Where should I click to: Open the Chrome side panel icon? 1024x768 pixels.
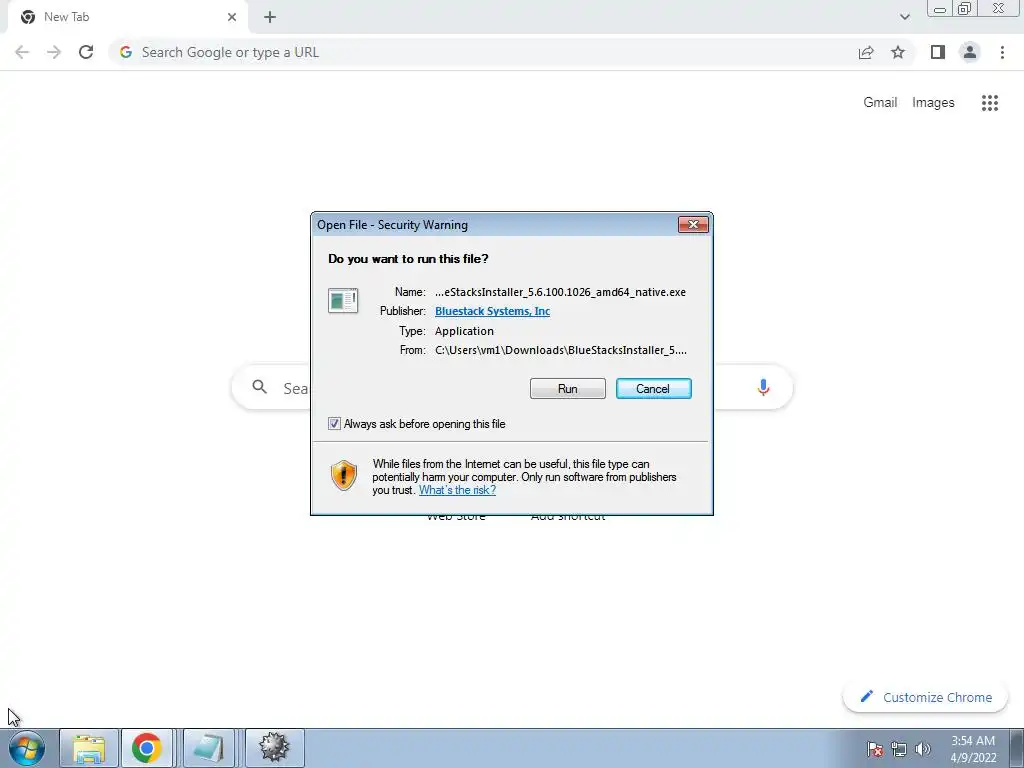(x=938, y=52)
